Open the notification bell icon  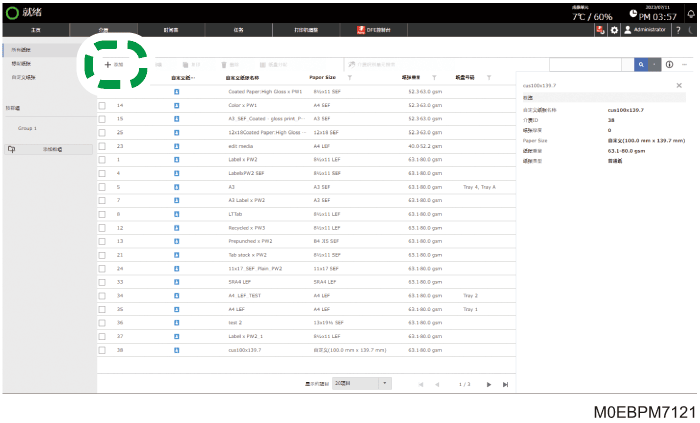[691, 13]
